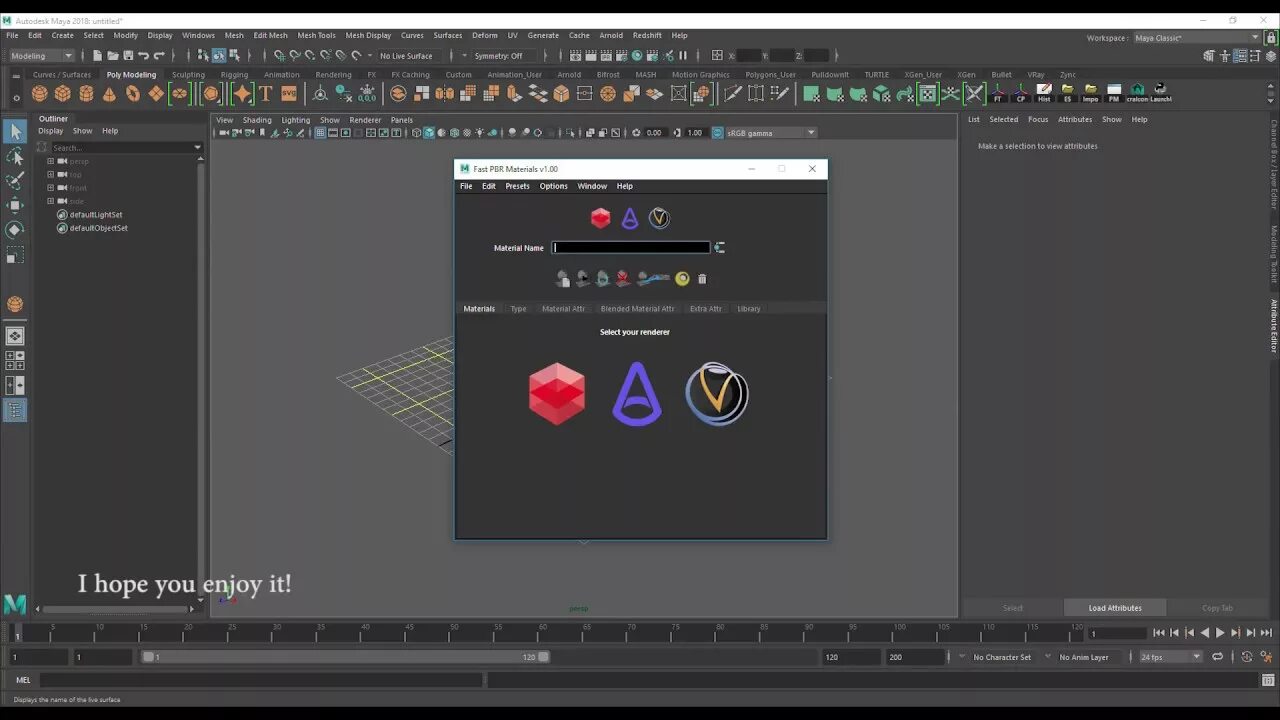Click small Arnold icon above Material Name

630,218
